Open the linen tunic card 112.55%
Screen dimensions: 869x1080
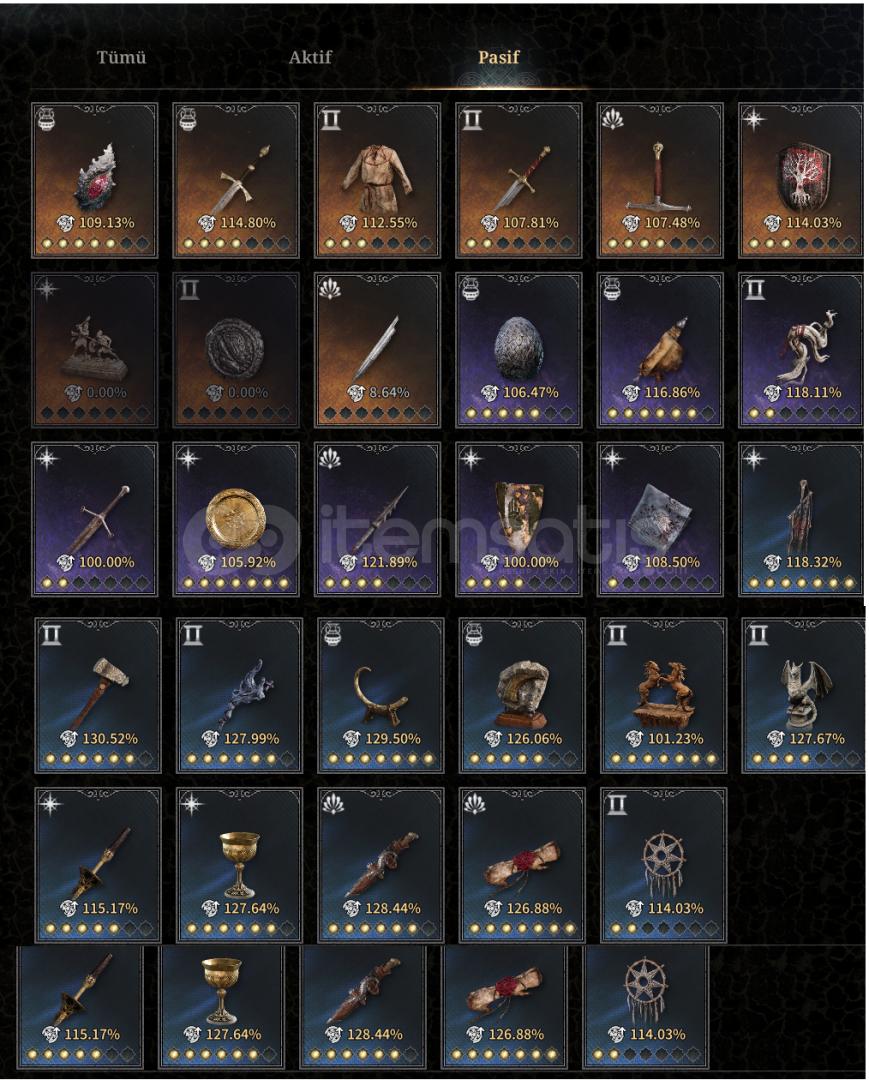pos(377,180)
